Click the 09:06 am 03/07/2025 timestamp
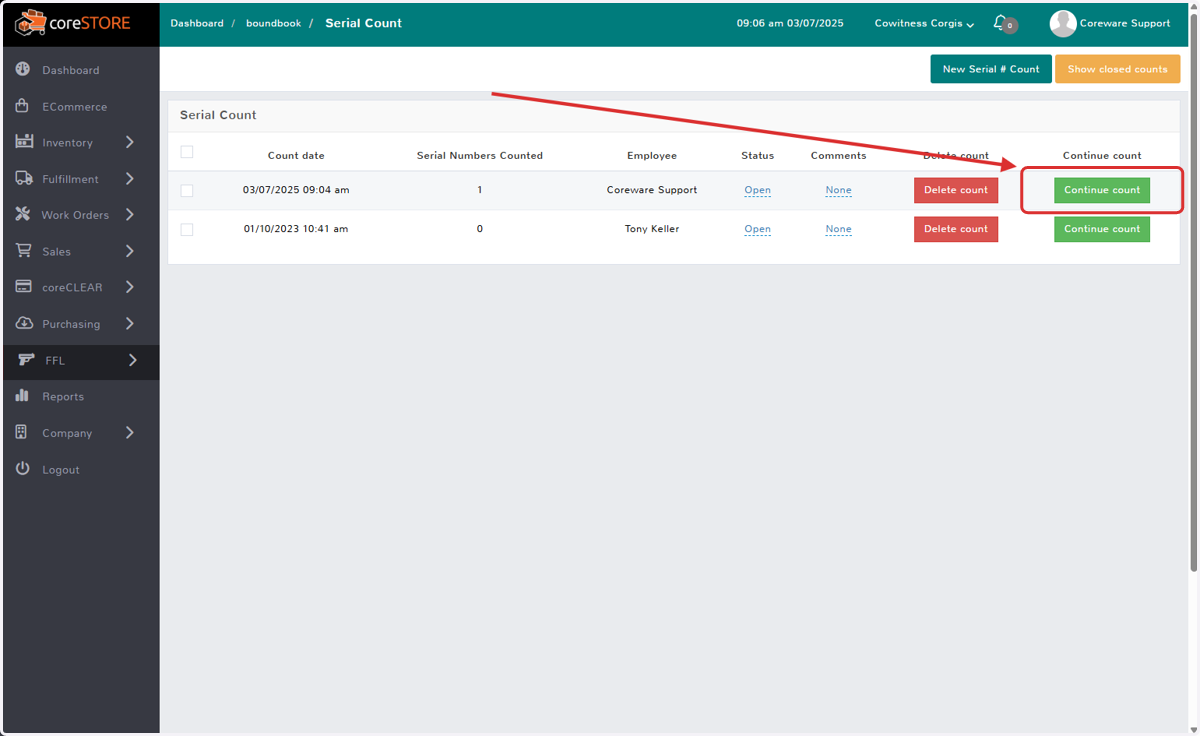The width and height of the screenshot is (1200, 736). click(790, 23)
